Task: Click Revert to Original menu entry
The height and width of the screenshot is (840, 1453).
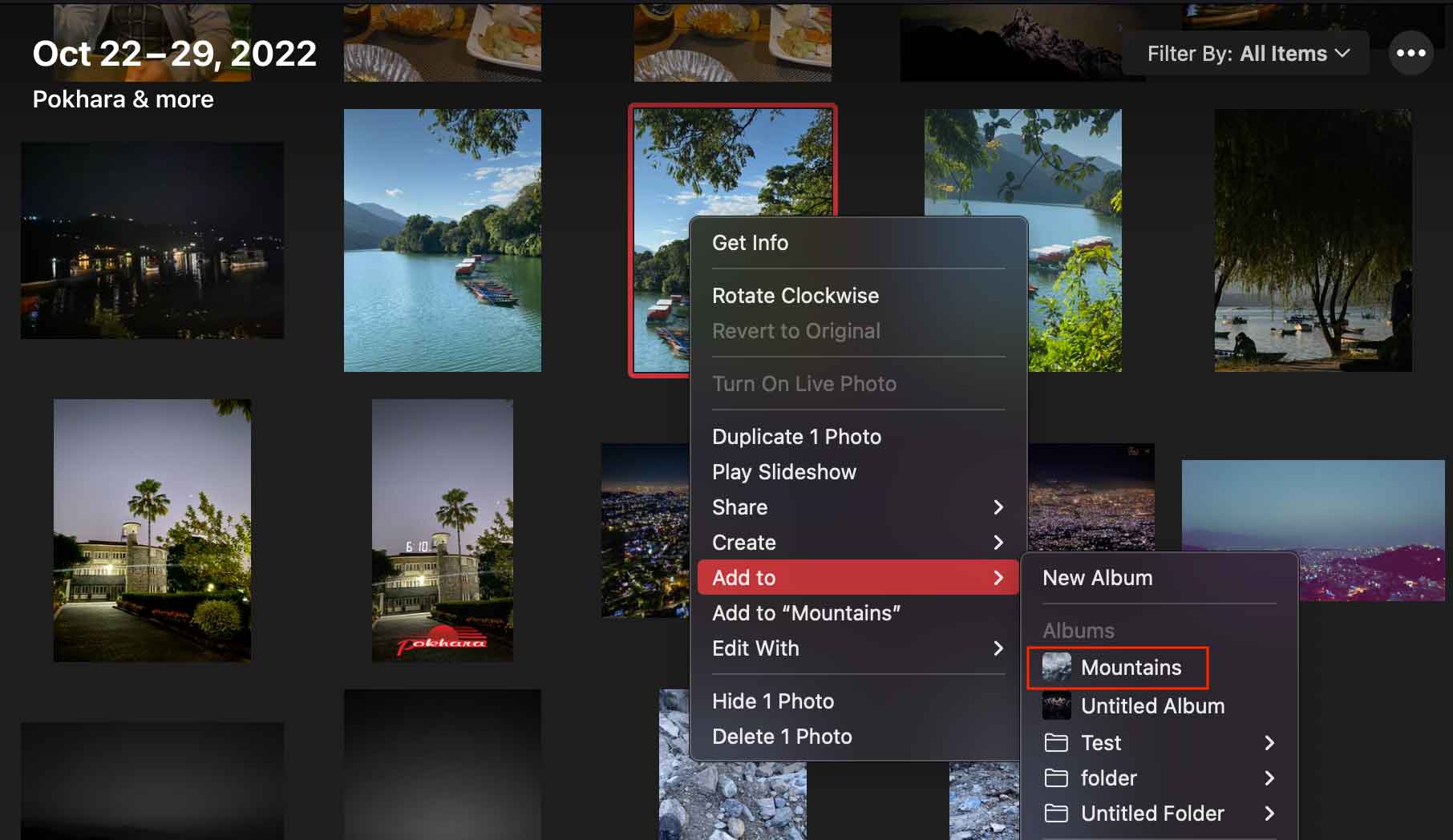Action: pyautogui.click(x=858, y=331)
